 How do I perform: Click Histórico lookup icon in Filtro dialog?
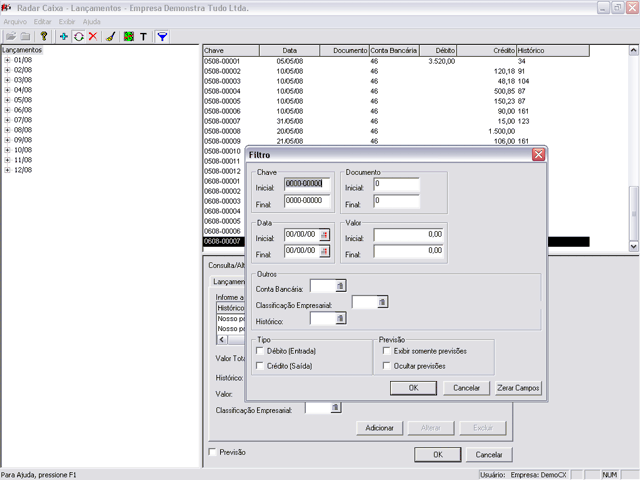340,319
